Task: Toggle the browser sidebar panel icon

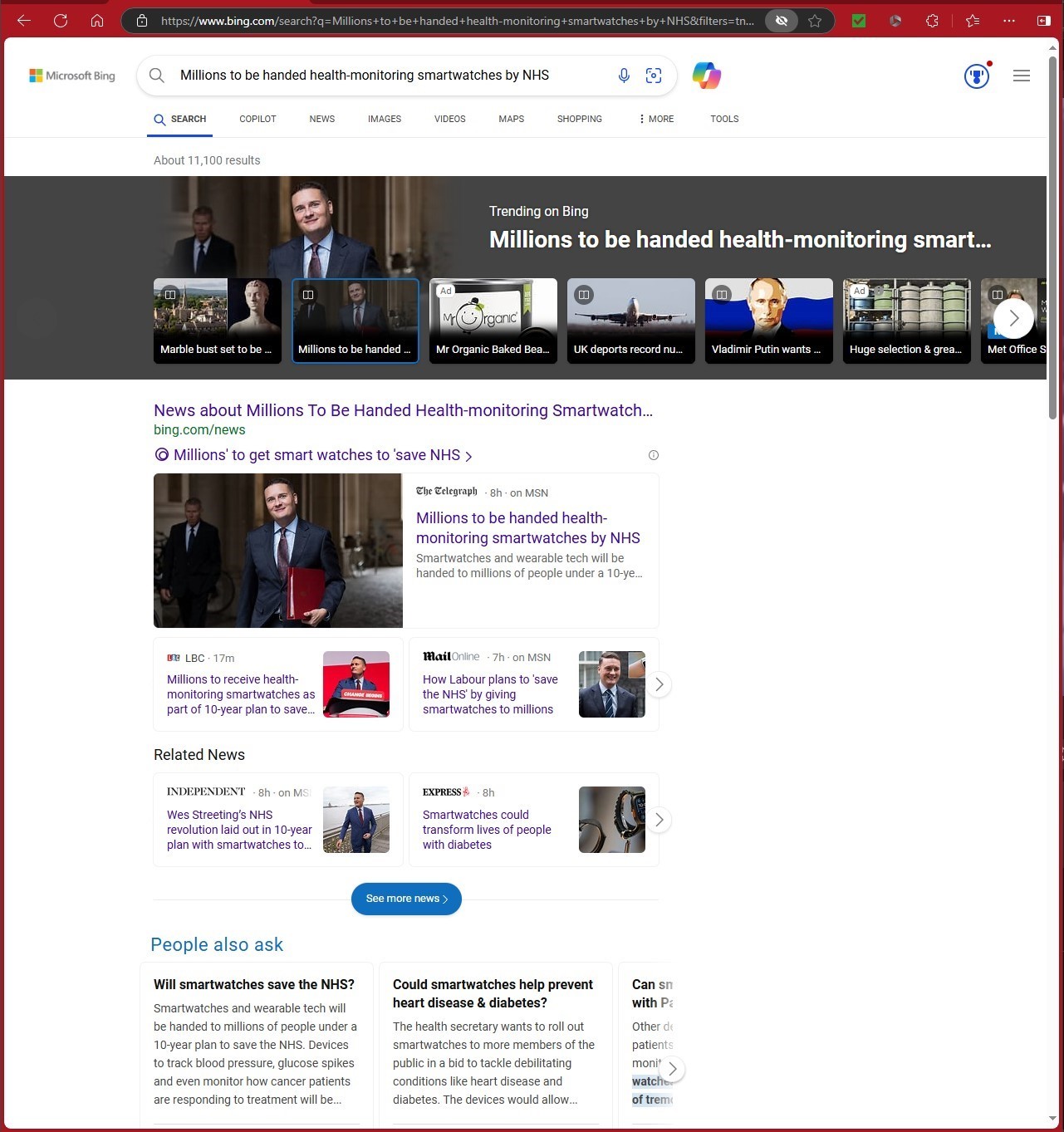Action: [1044, 21]
